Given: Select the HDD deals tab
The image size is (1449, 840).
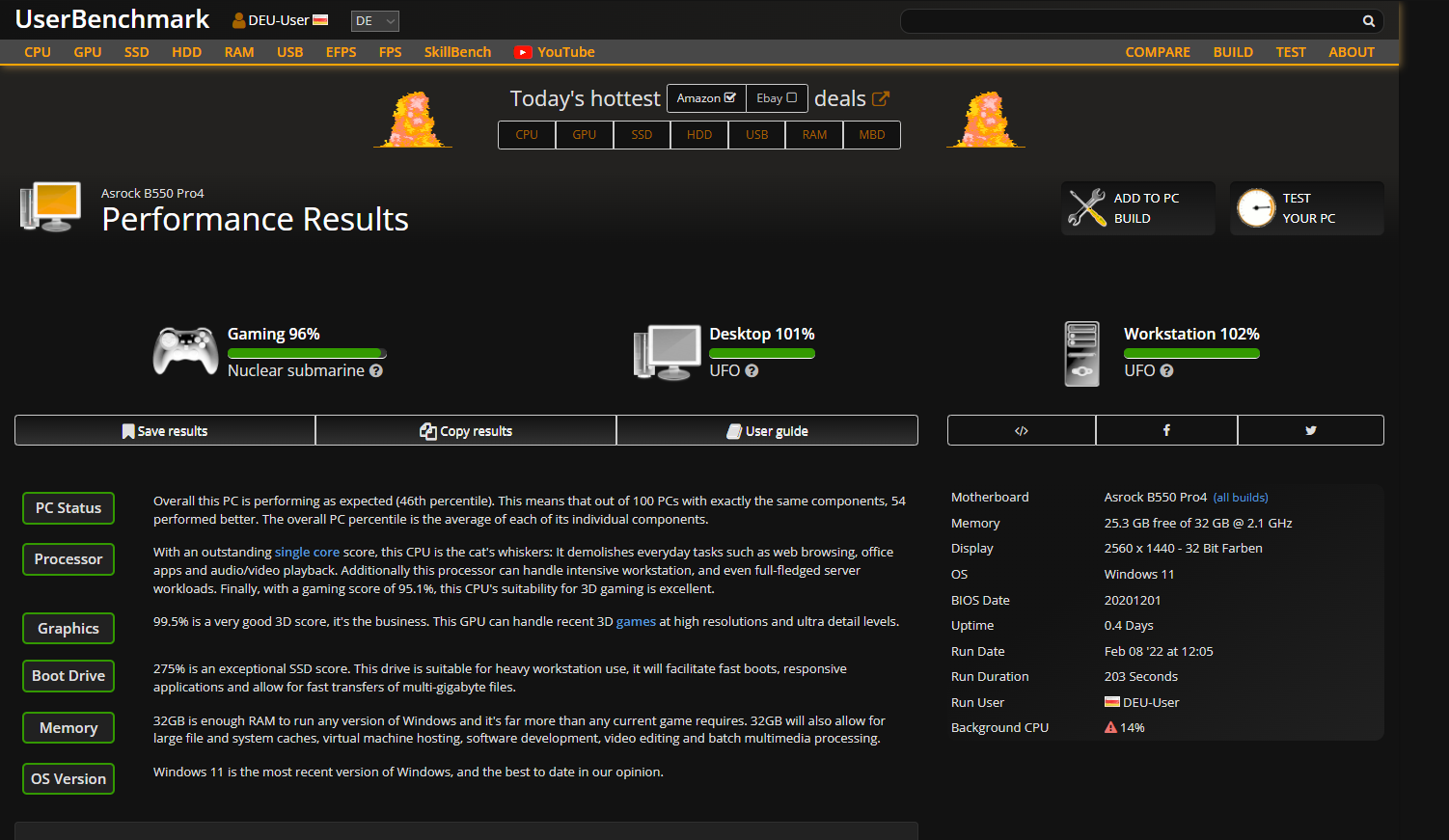Looking at the screenshot, I should coord(699,135).
